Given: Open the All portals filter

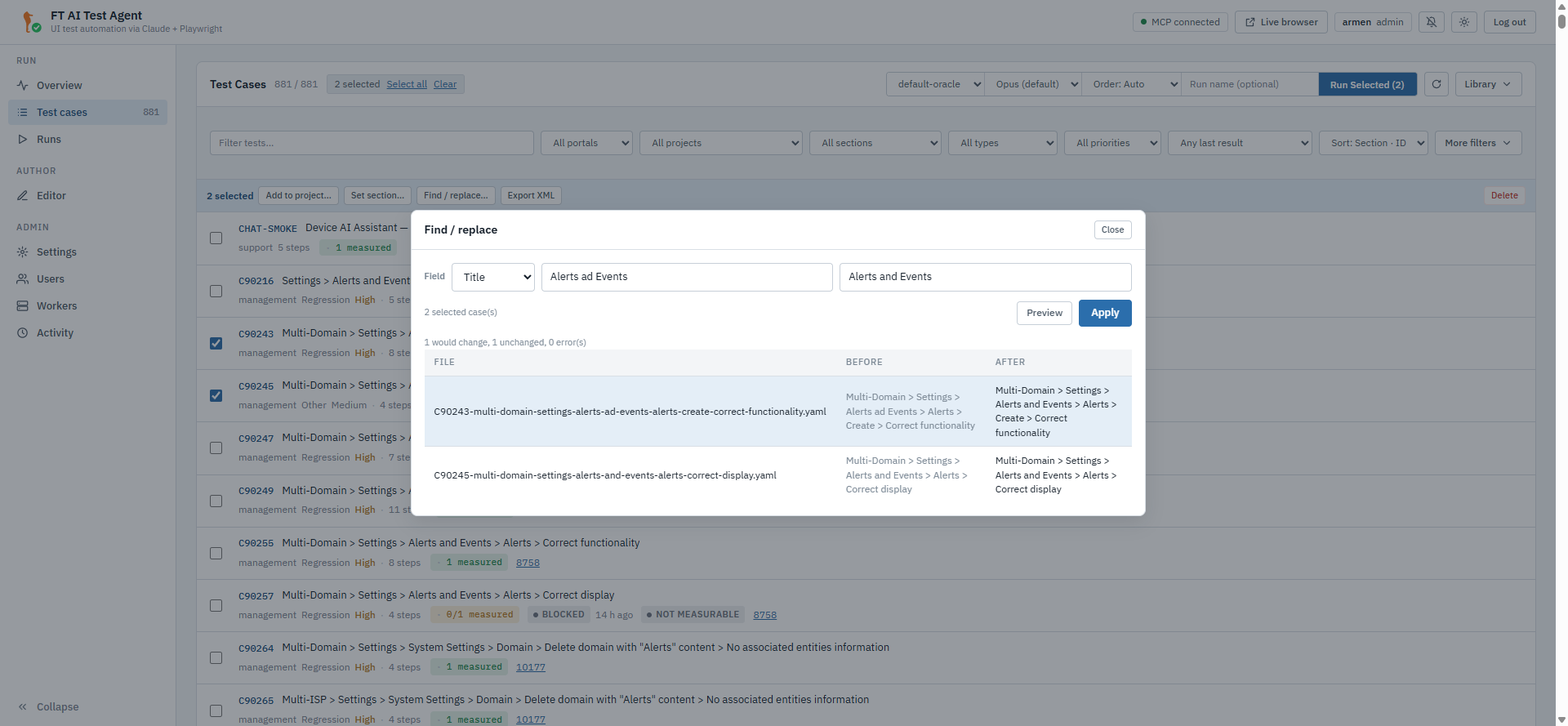Looking at the screenshot, I should click(586, 143).
